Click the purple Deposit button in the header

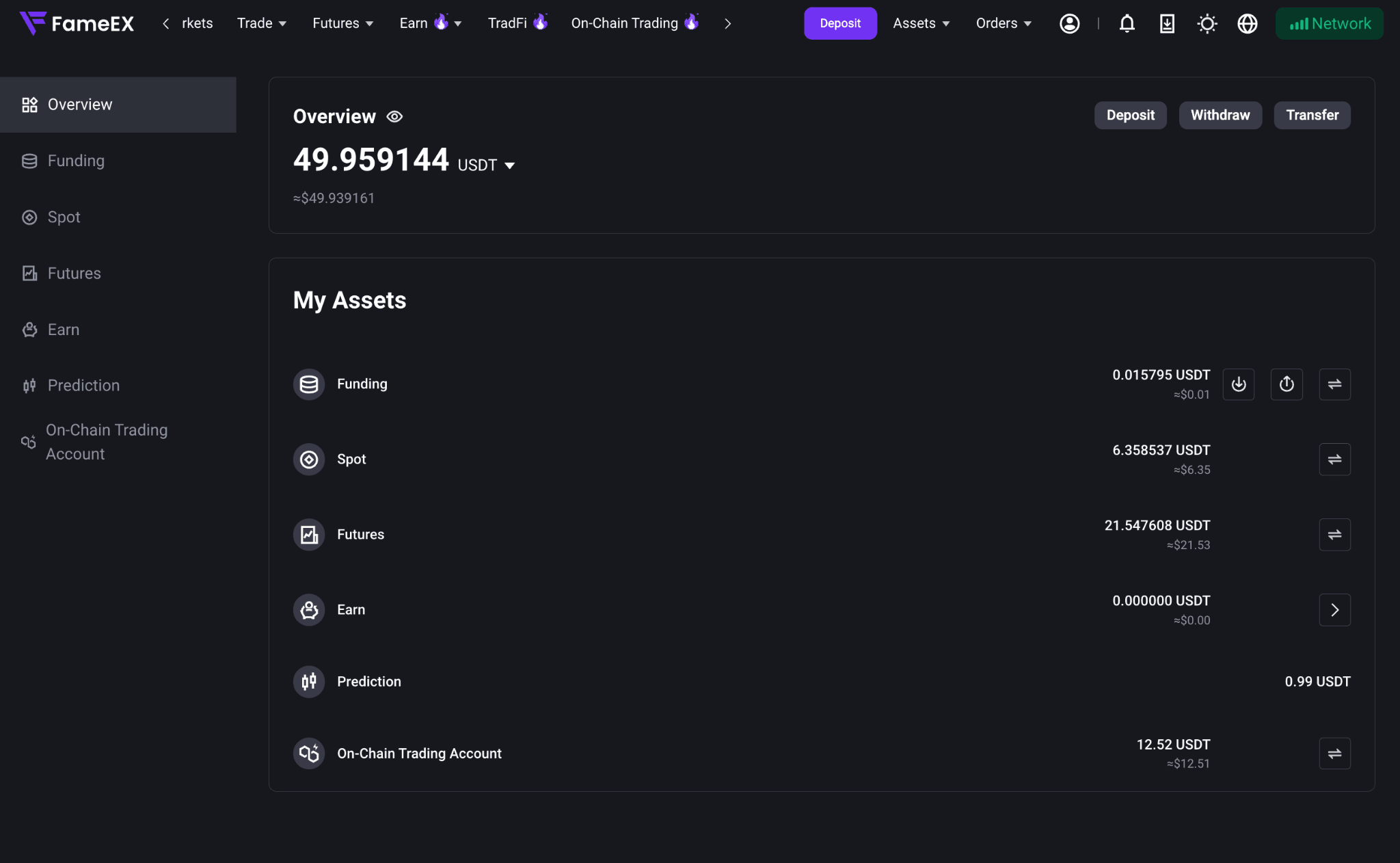click(x=840, y=23)
